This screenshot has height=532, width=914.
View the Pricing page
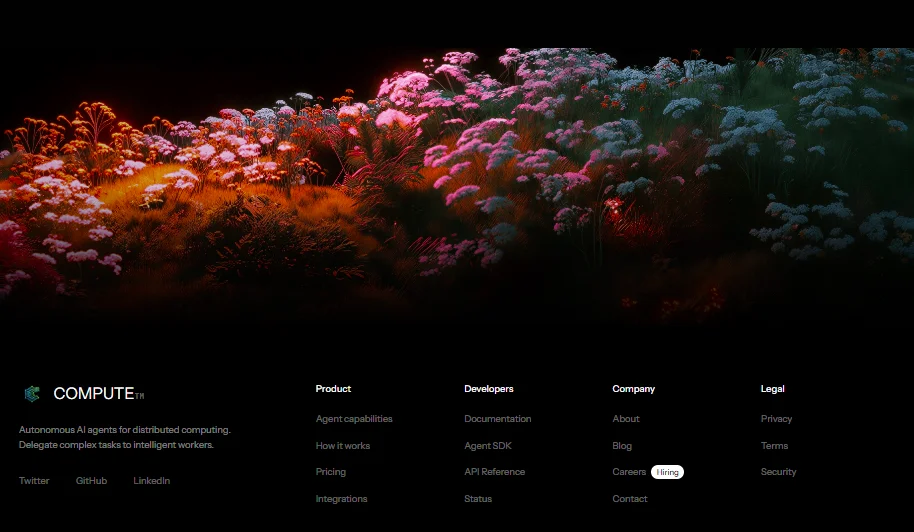[331, 472]
